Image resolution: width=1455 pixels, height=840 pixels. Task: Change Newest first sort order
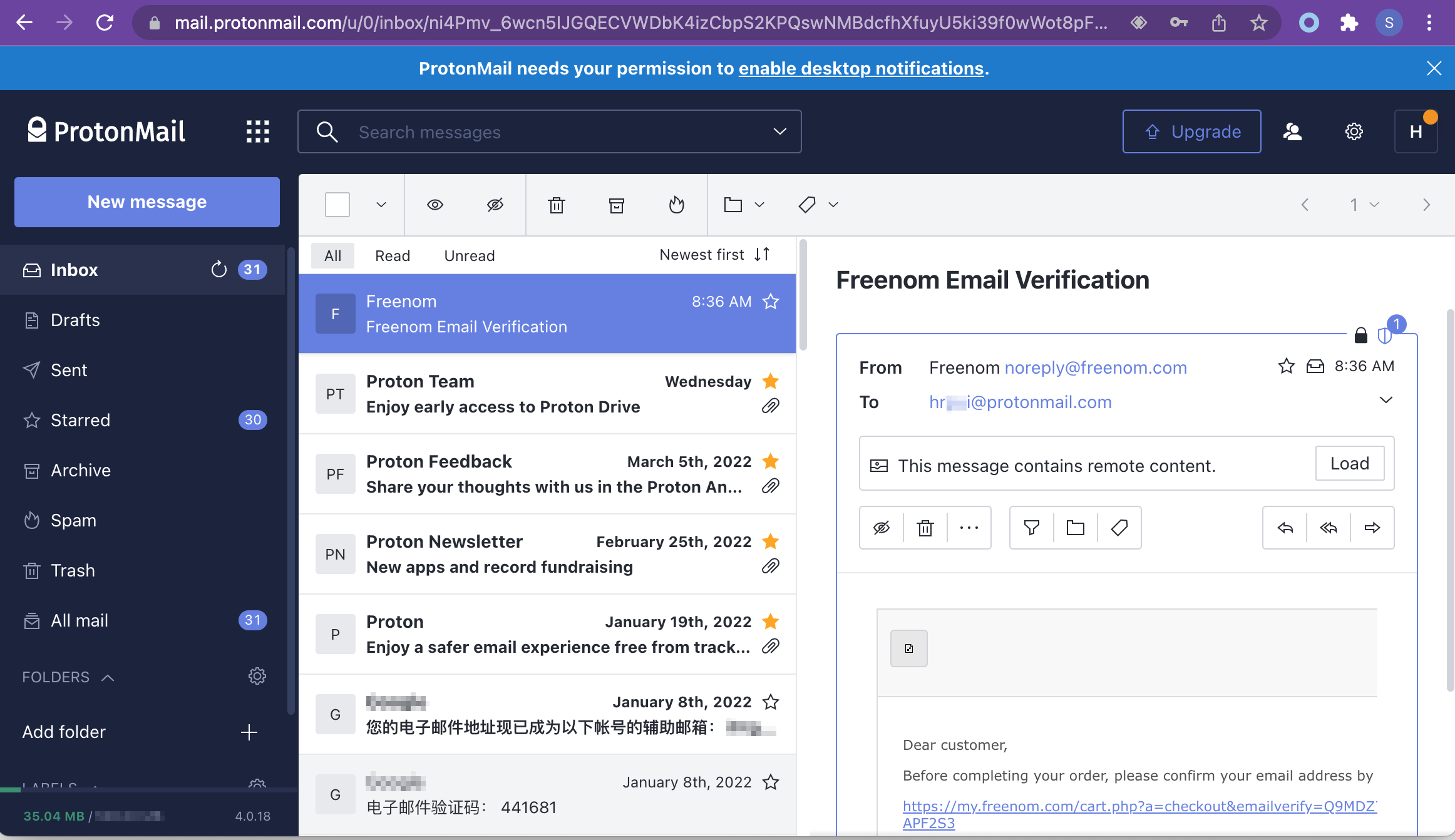715,255
